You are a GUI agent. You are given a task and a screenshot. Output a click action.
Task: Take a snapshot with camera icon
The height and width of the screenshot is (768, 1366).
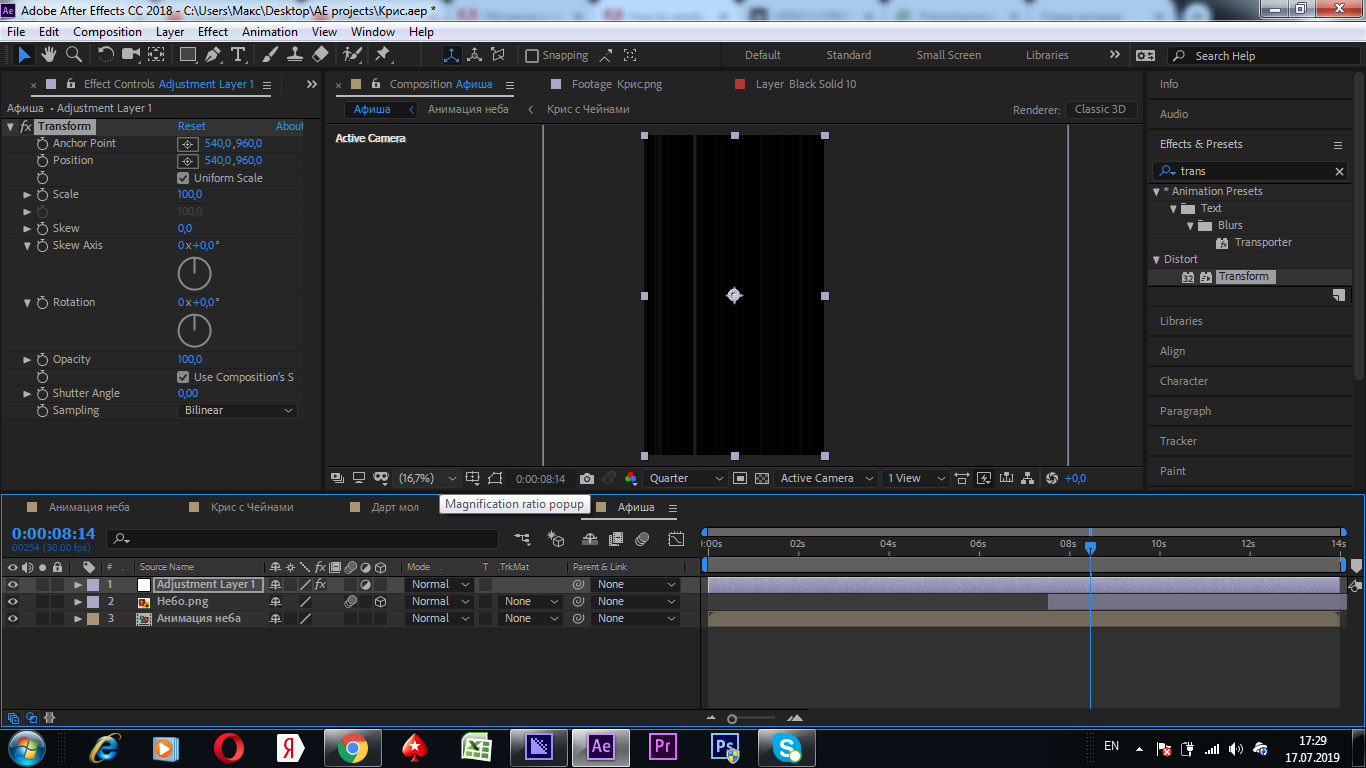pyautogui.click(x=587, y=478)
